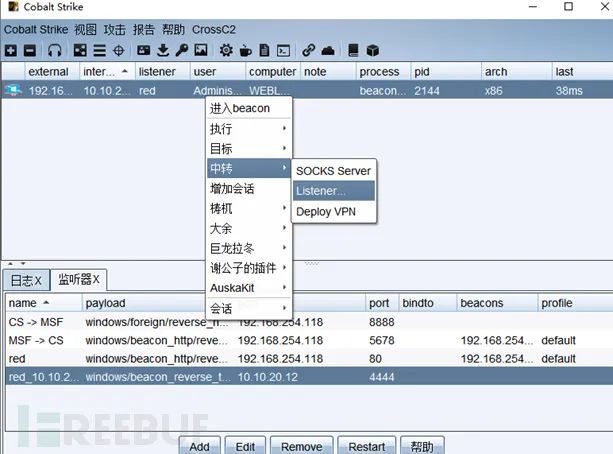Open screenshots picture icon

(x=201, y=50)
